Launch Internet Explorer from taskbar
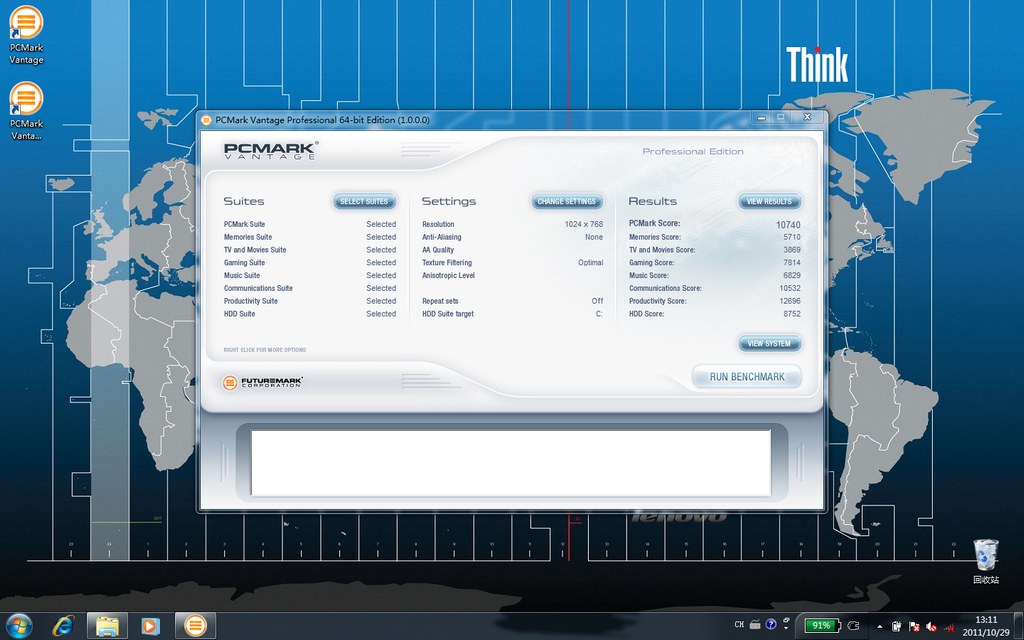The width and height of the screenshot is (1024, 640). tap(63, 626)
